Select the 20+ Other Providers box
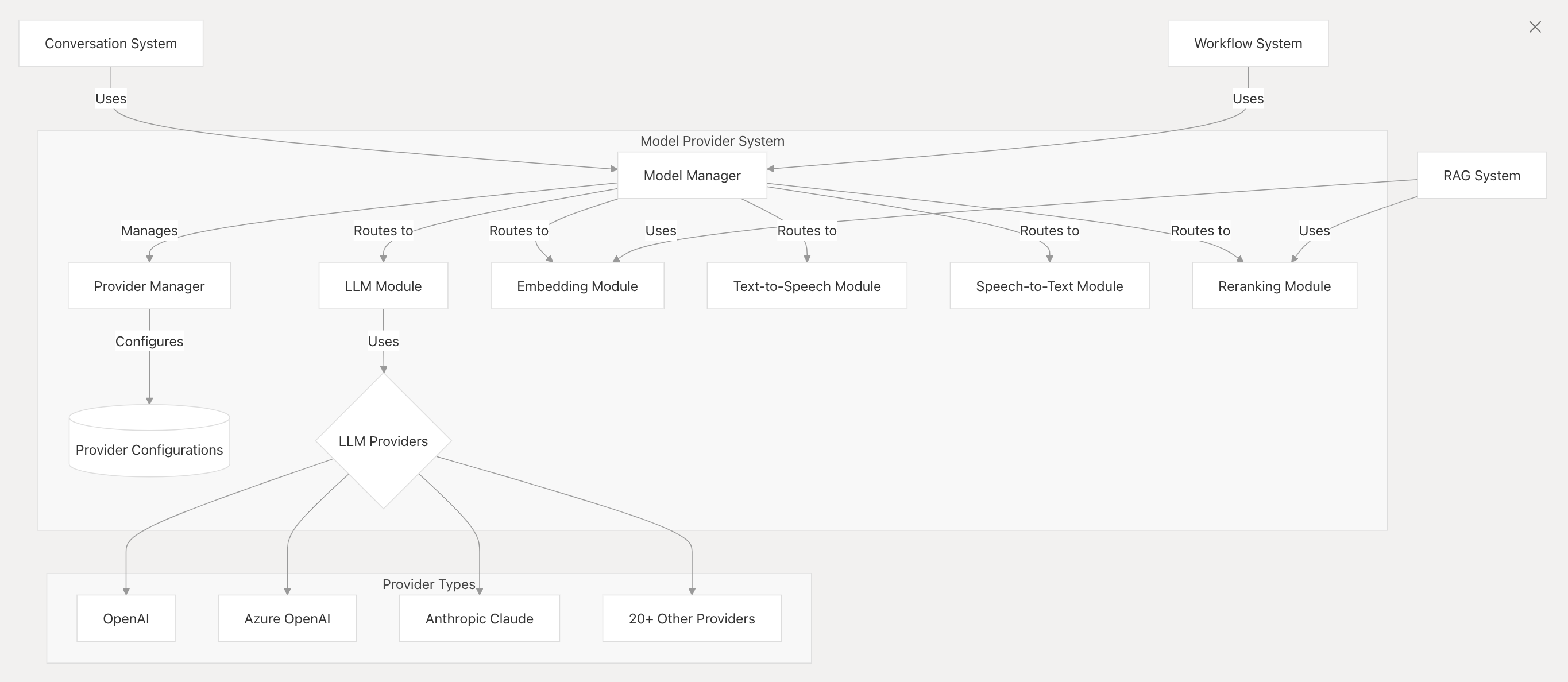The width and height of the screenshot is (1568, 682). click(x=692, y=618)
